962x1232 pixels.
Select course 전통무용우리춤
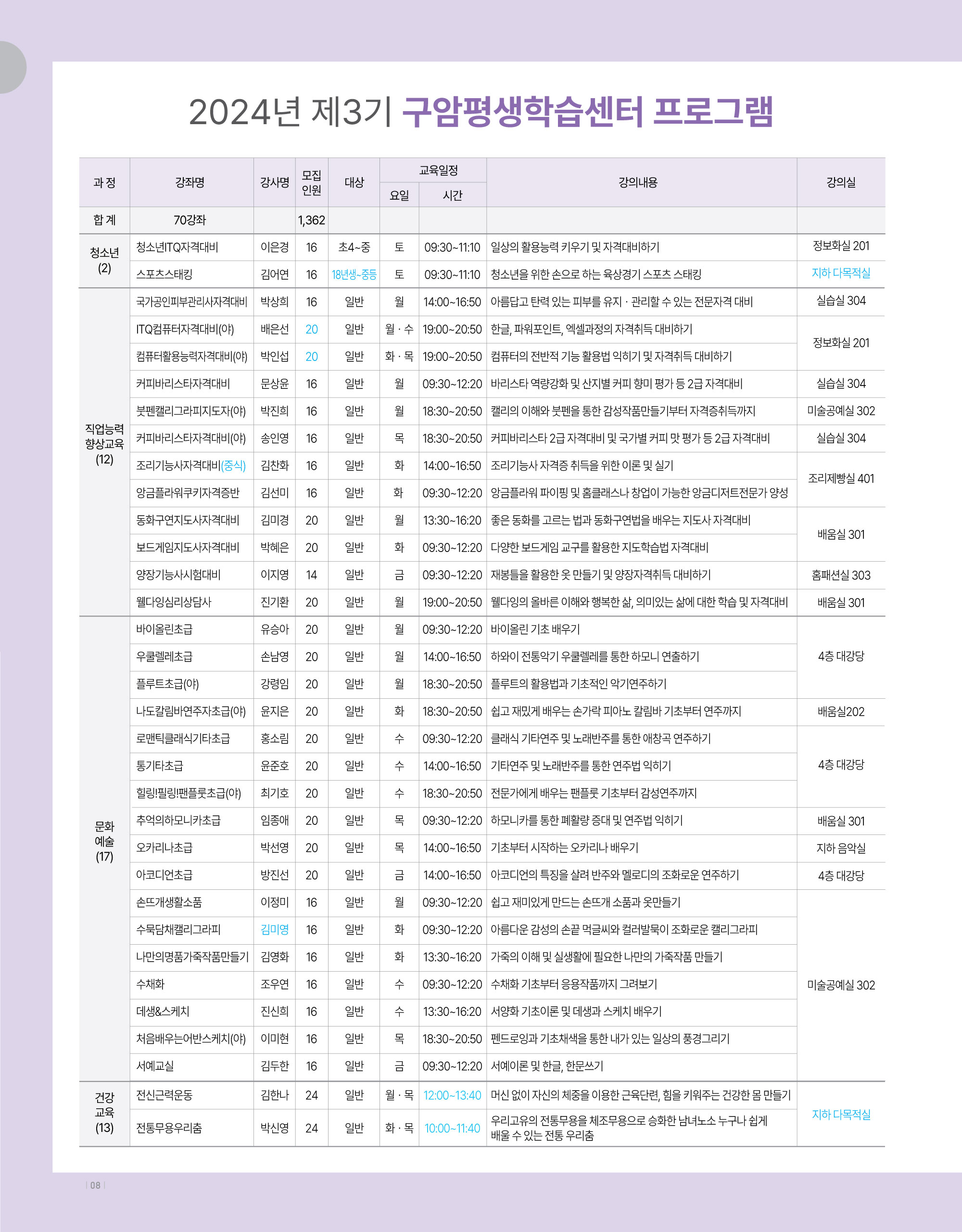click(x=169, y=1128)
